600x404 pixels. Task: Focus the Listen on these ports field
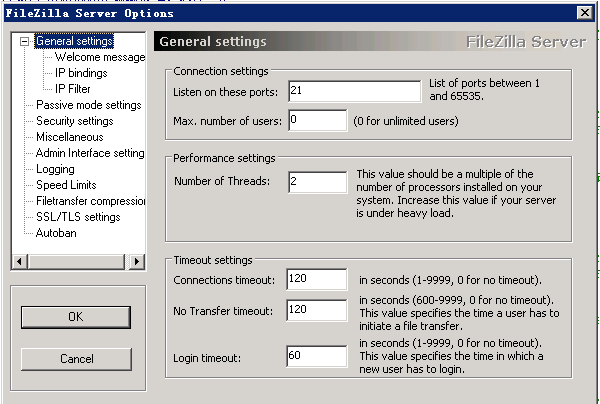(x=355, y=91)
